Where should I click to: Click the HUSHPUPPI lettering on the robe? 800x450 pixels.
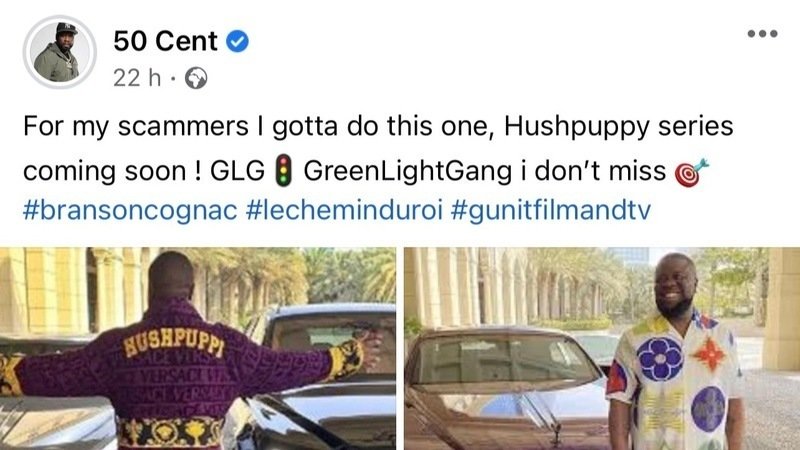point(174,341)
